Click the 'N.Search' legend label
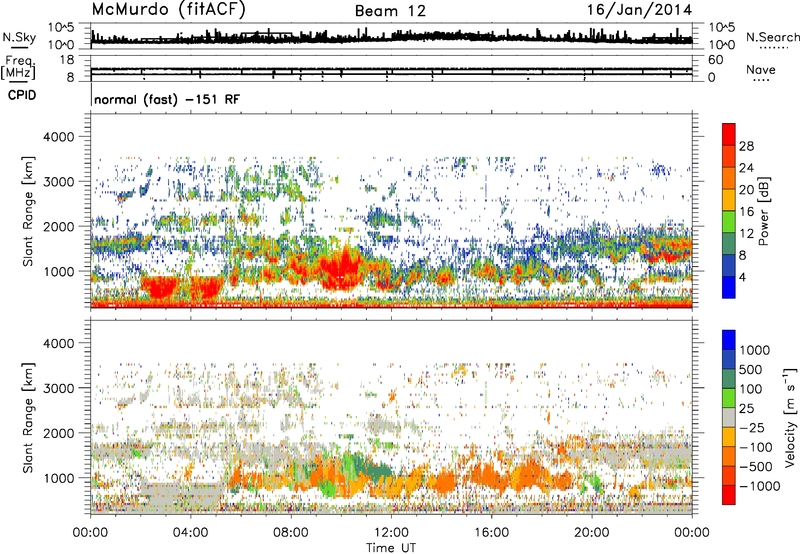The image size is (800, 554). (x=772, y=37)
